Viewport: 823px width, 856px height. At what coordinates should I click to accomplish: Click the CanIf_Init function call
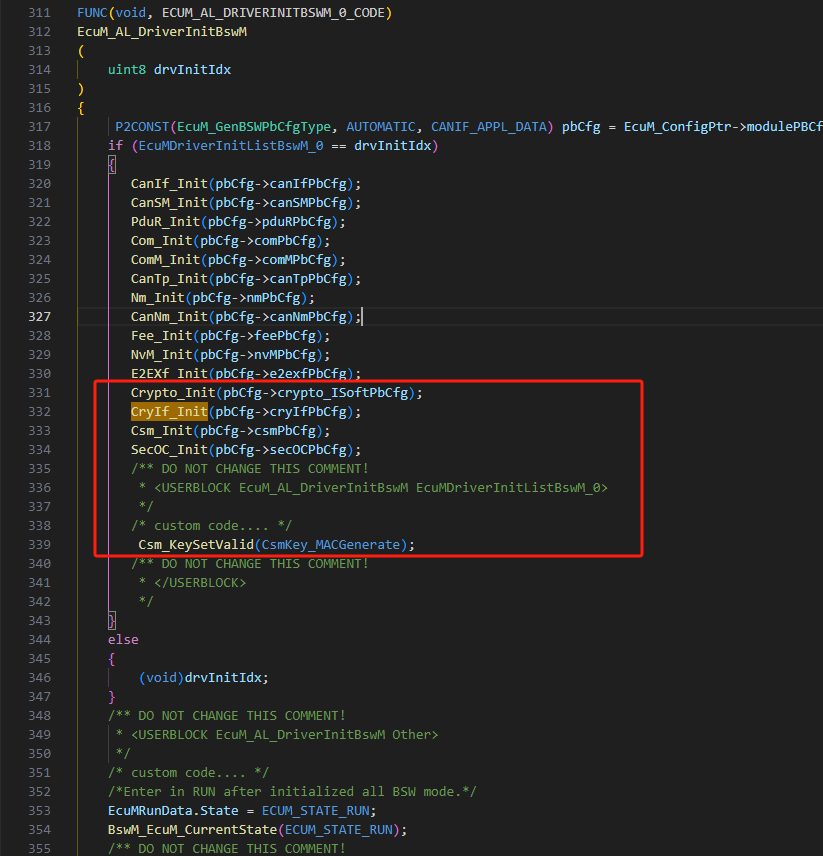point(168,184)
